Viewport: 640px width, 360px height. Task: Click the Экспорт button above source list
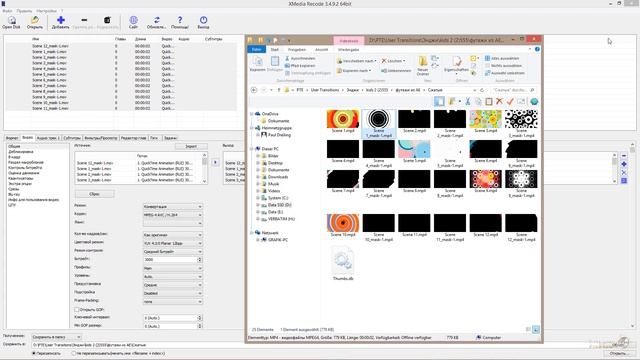(191, 146)
